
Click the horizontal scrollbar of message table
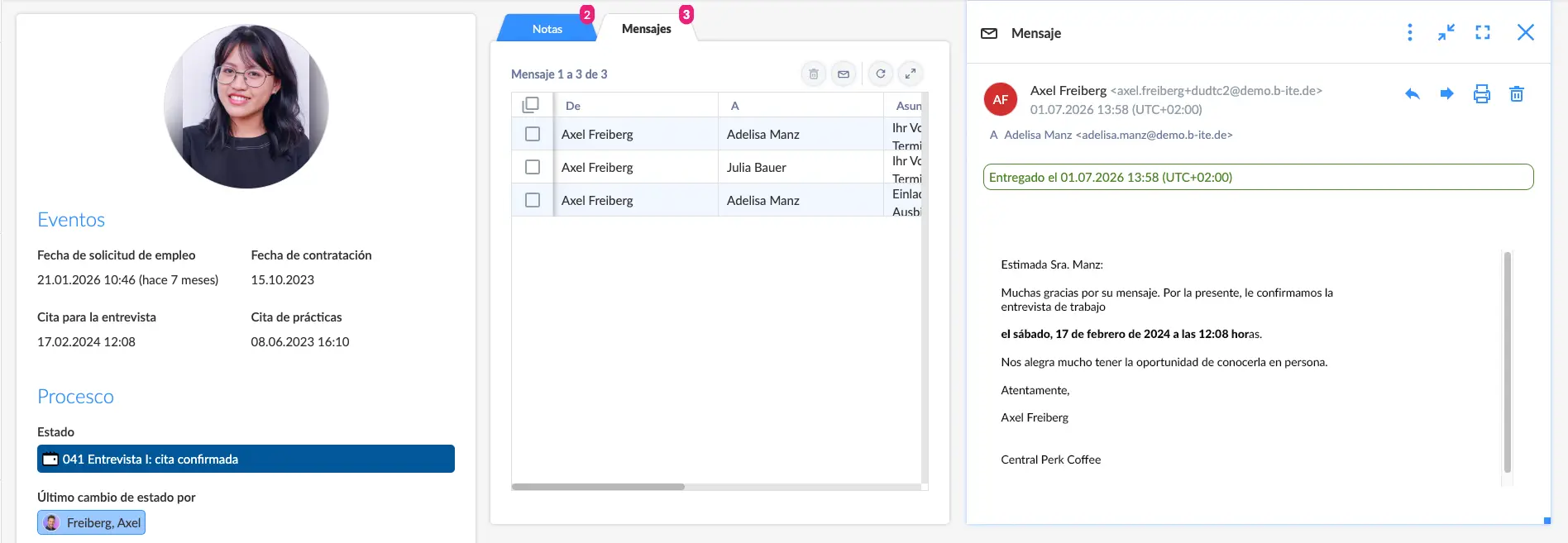pyautogui.click(x=598, y=487)
